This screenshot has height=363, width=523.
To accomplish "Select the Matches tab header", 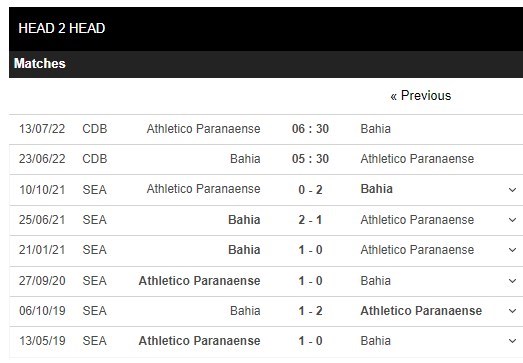I will [40, 63].
